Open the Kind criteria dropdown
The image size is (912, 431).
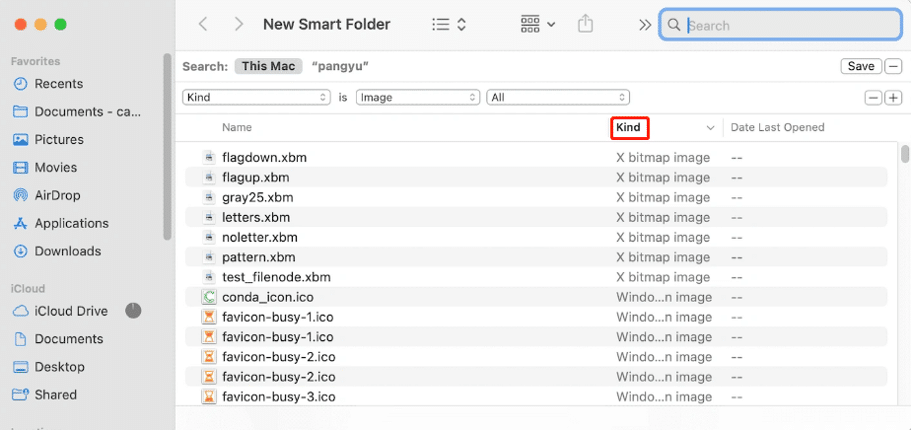click(x=256, y=98)
